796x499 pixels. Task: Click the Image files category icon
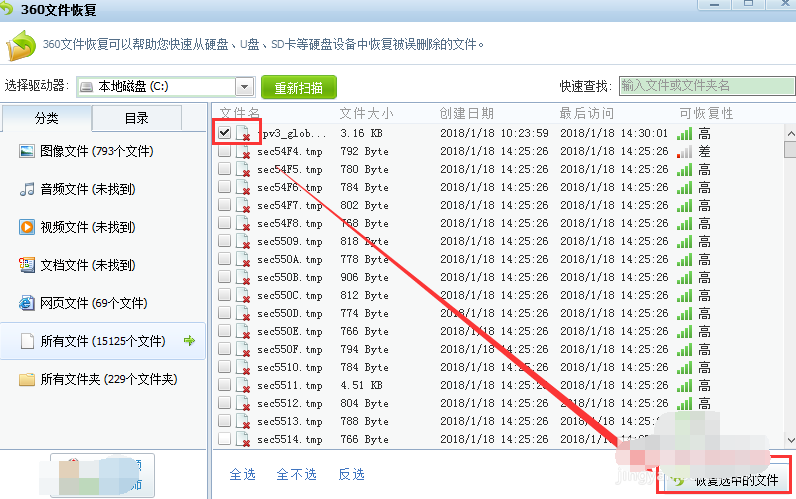pyautogui.click(x=26, y=151)
